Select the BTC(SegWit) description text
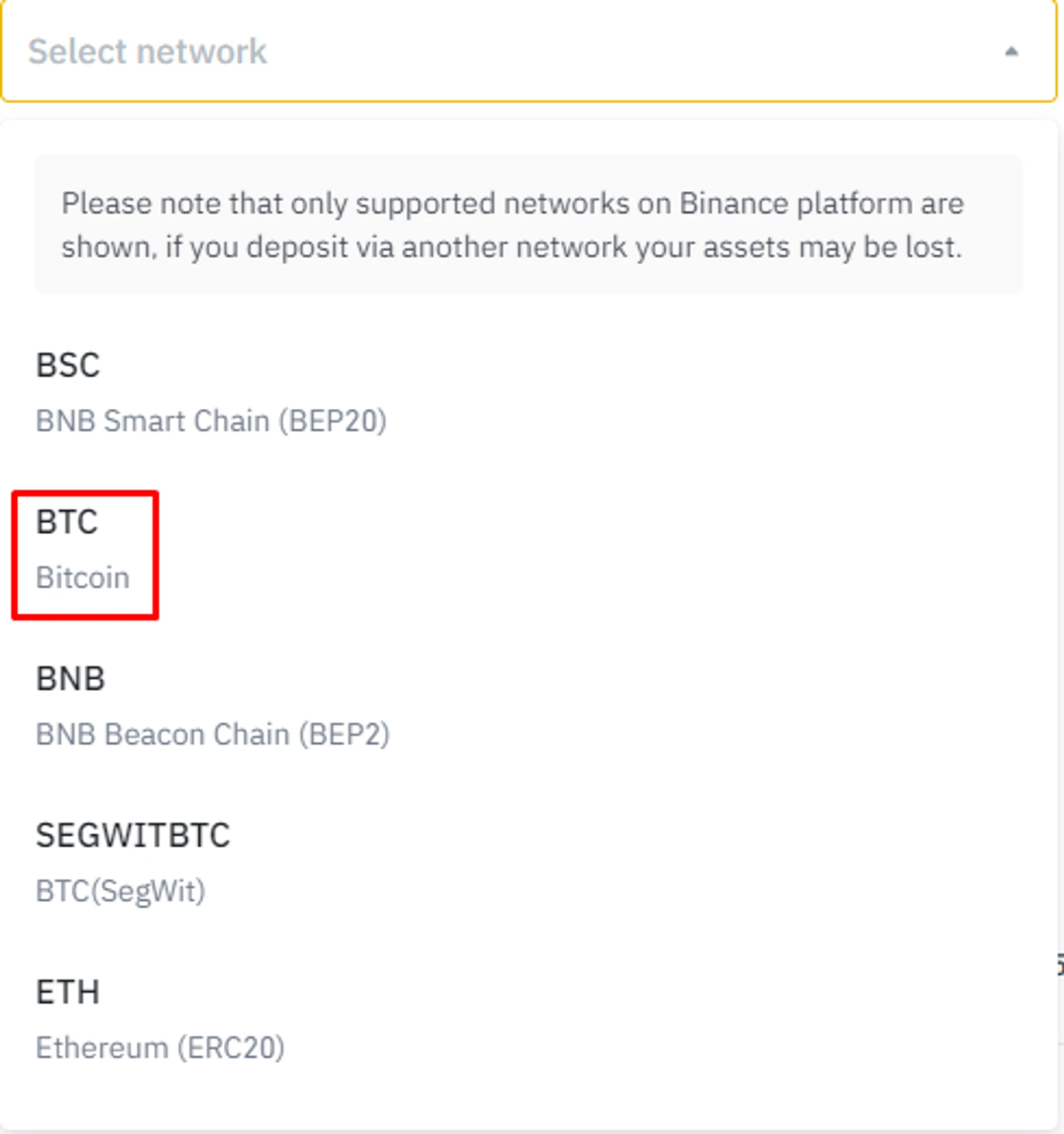The height and width of the screenshot is (1134, 1064). [120, 891]
